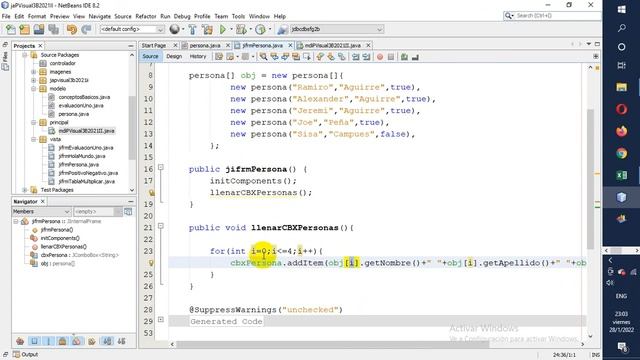Click the New File toolbar icon
640x360 pixels.
11,29
